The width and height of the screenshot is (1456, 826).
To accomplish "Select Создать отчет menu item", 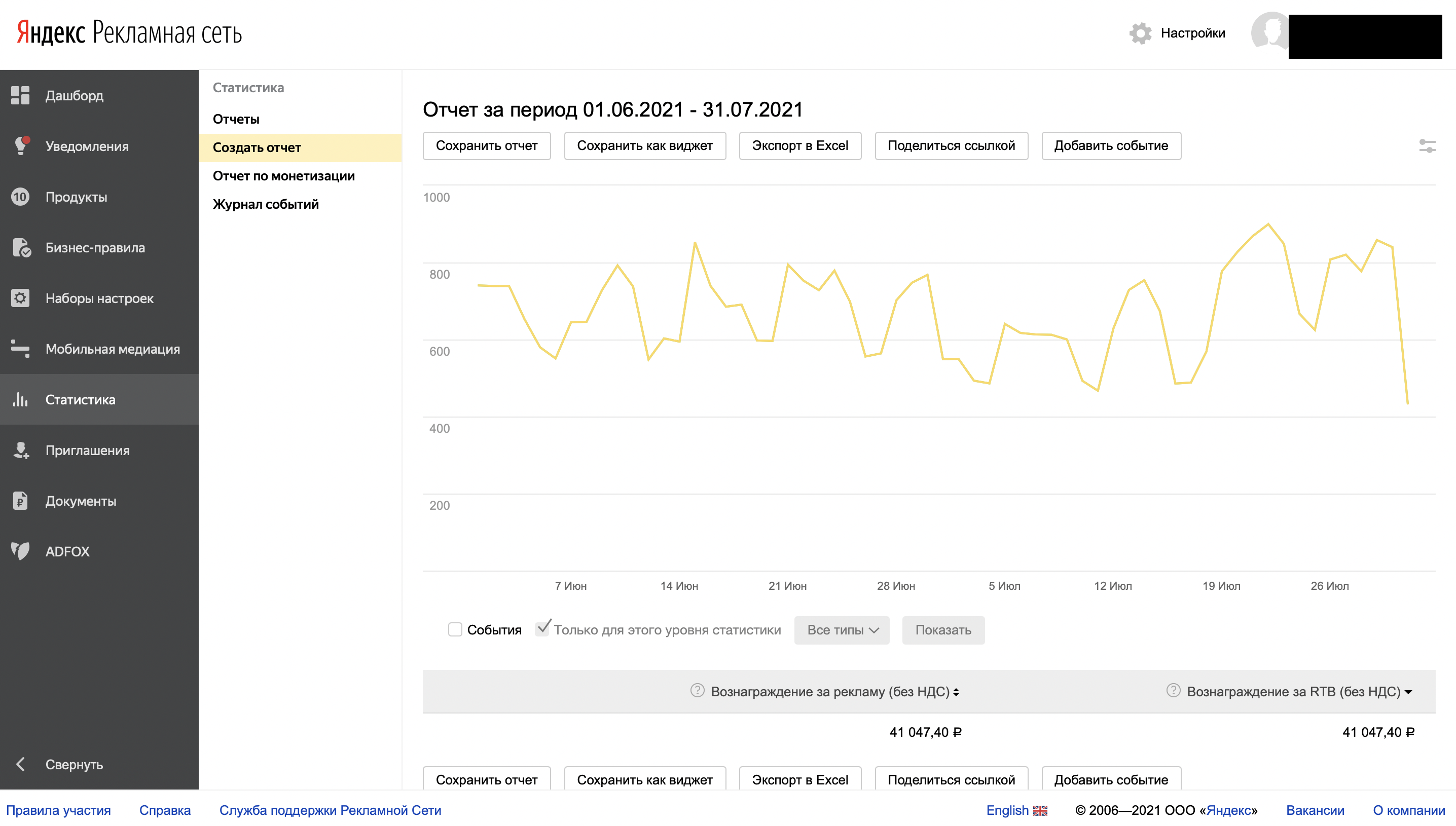I will click(x=300, y=147).
